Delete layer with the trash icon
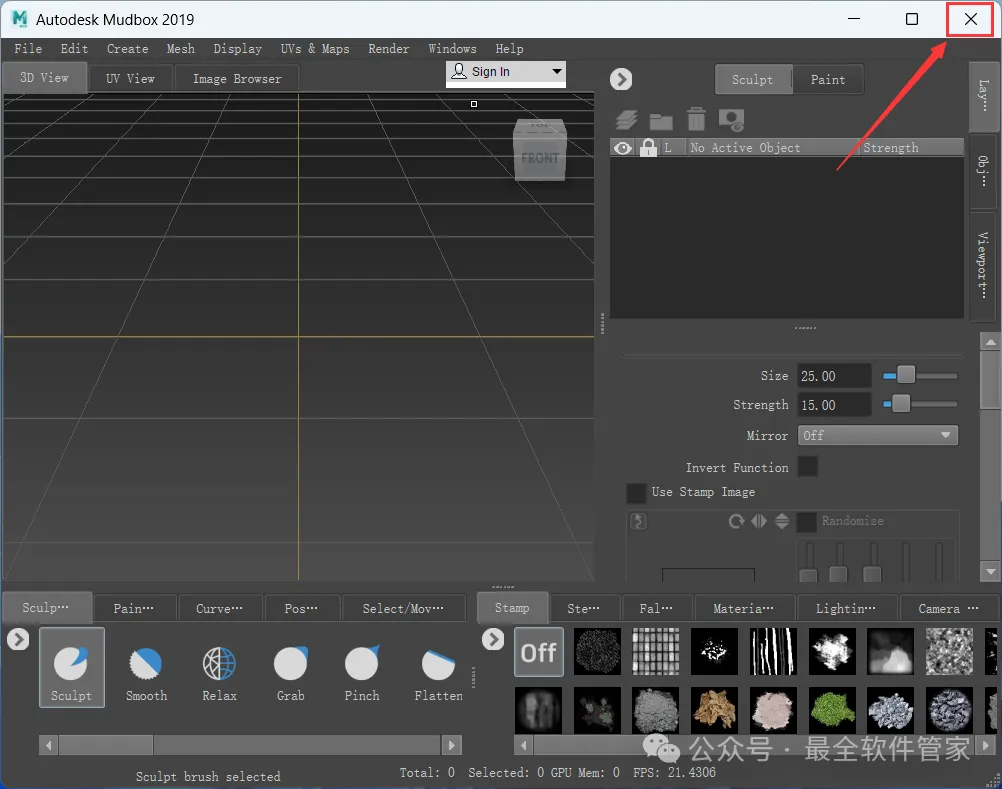Screen dimensions: 1002x789 pyautogui.click(x=696, y=119)
